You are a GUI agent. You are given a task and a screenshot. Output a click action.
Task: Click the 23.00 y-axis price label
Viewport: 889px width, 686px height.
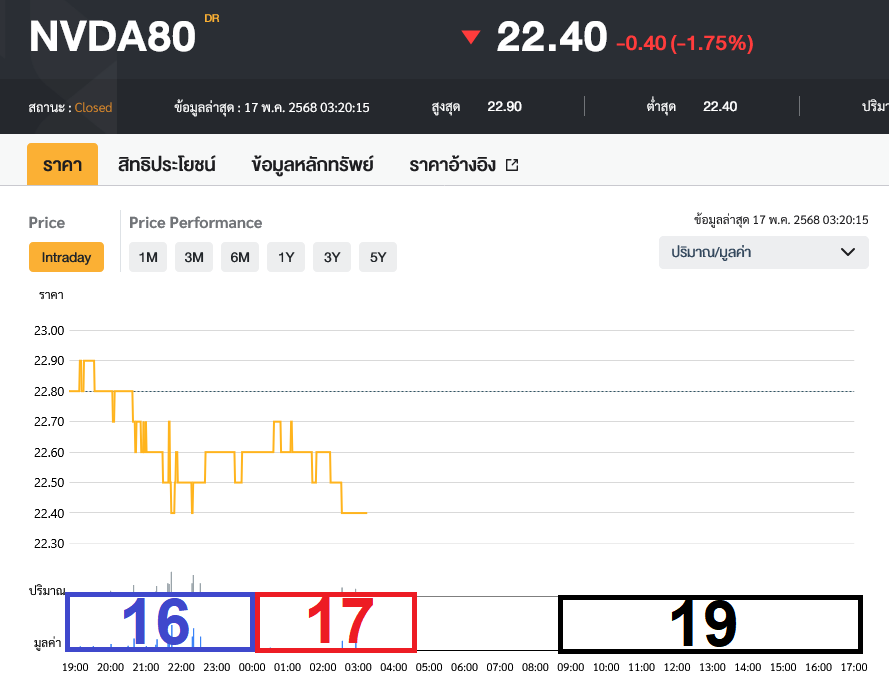pos(49,331)
